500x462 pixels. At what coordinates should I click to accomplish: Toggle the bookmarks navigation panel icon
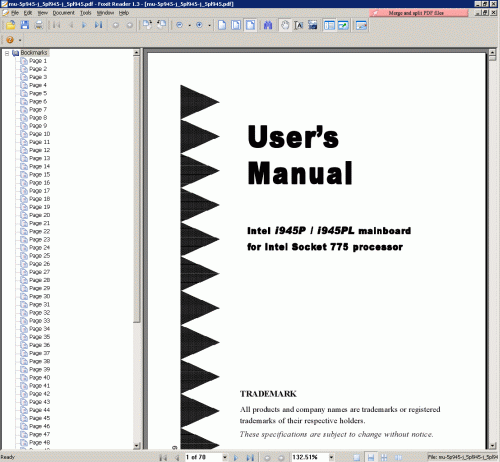coord(329,25)
